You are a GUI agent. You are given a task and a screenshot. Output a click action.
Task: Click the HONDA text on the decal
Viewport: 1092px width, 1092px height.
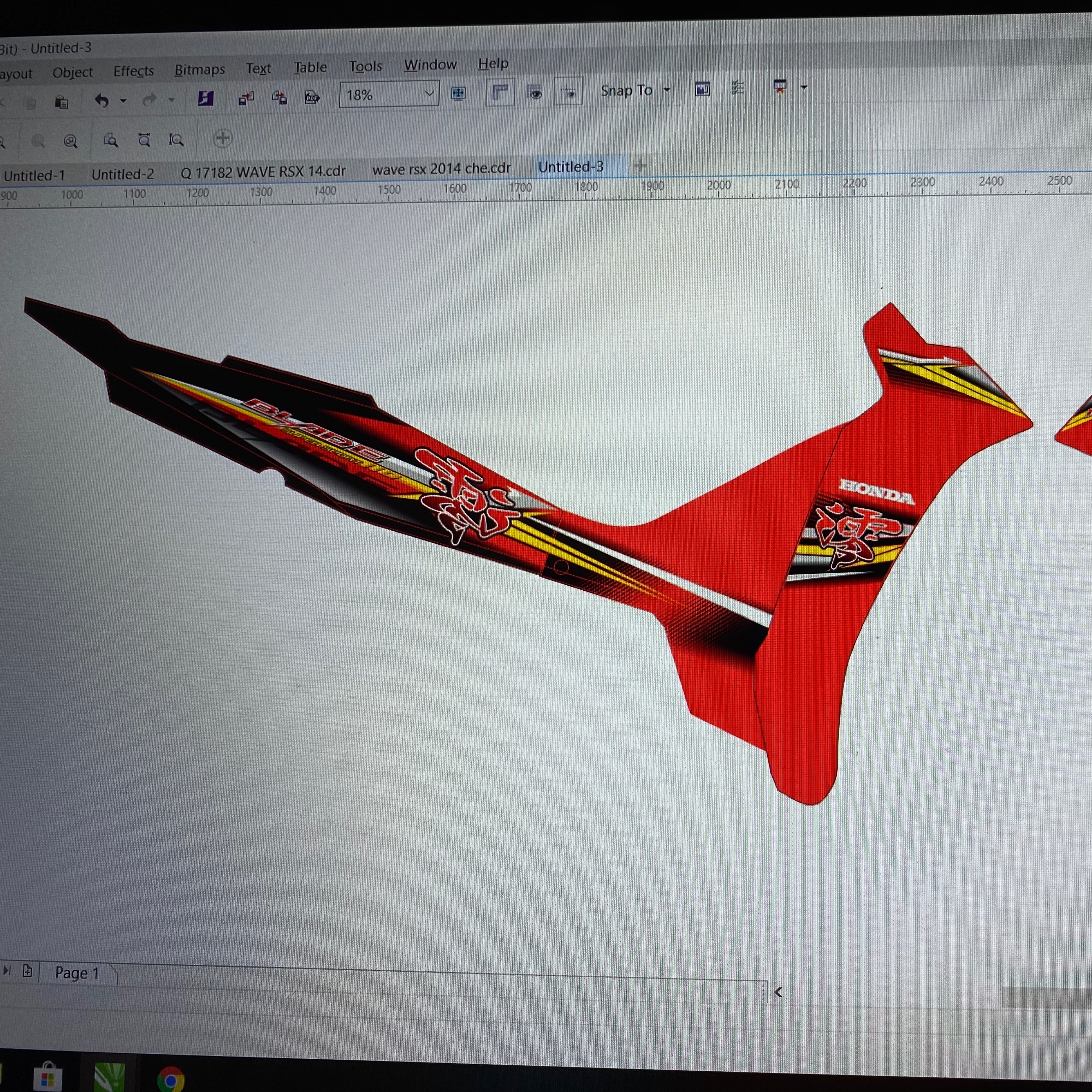coord(877,492)
